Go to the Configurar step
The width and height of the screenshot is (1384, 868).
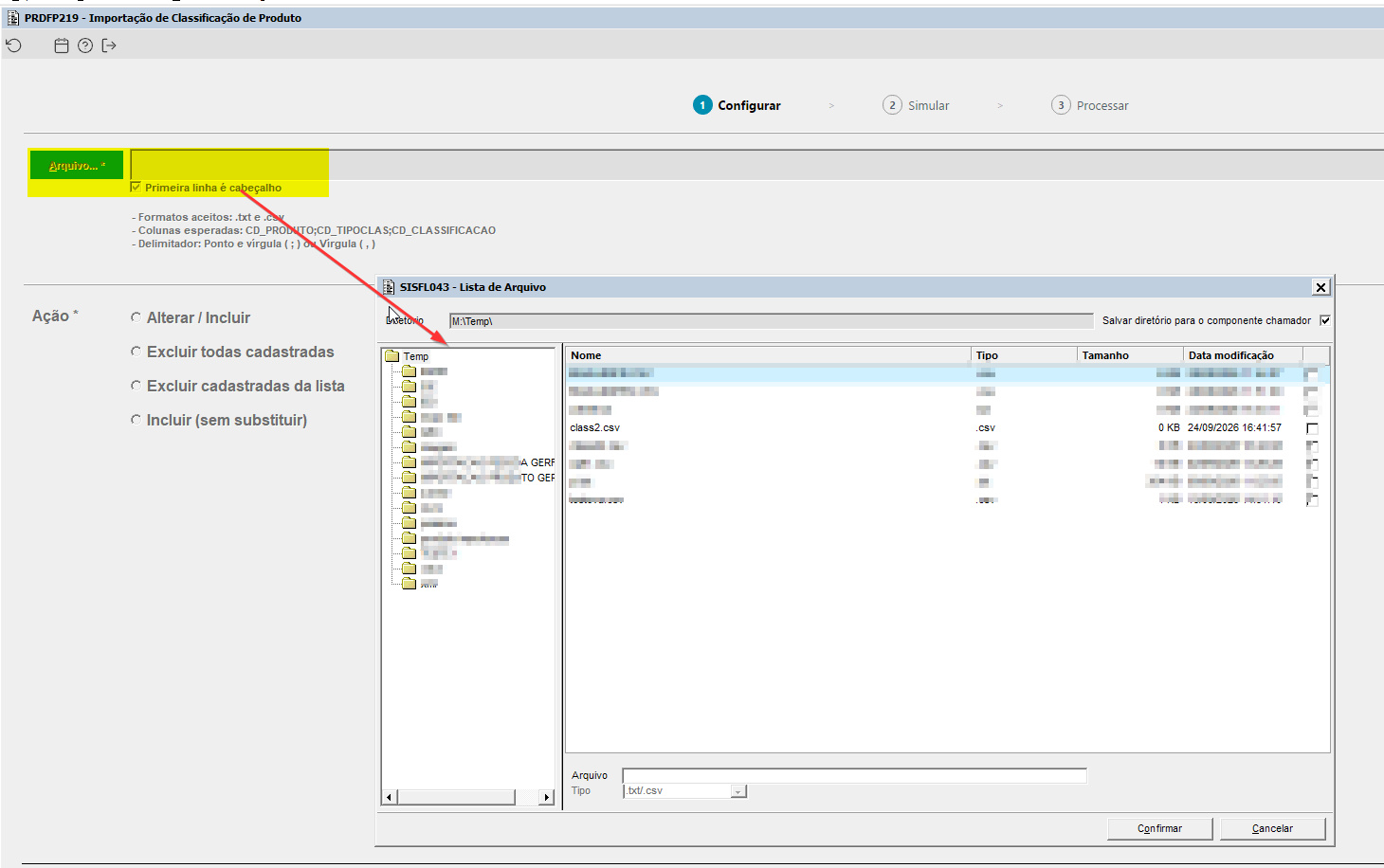[737, 105]
